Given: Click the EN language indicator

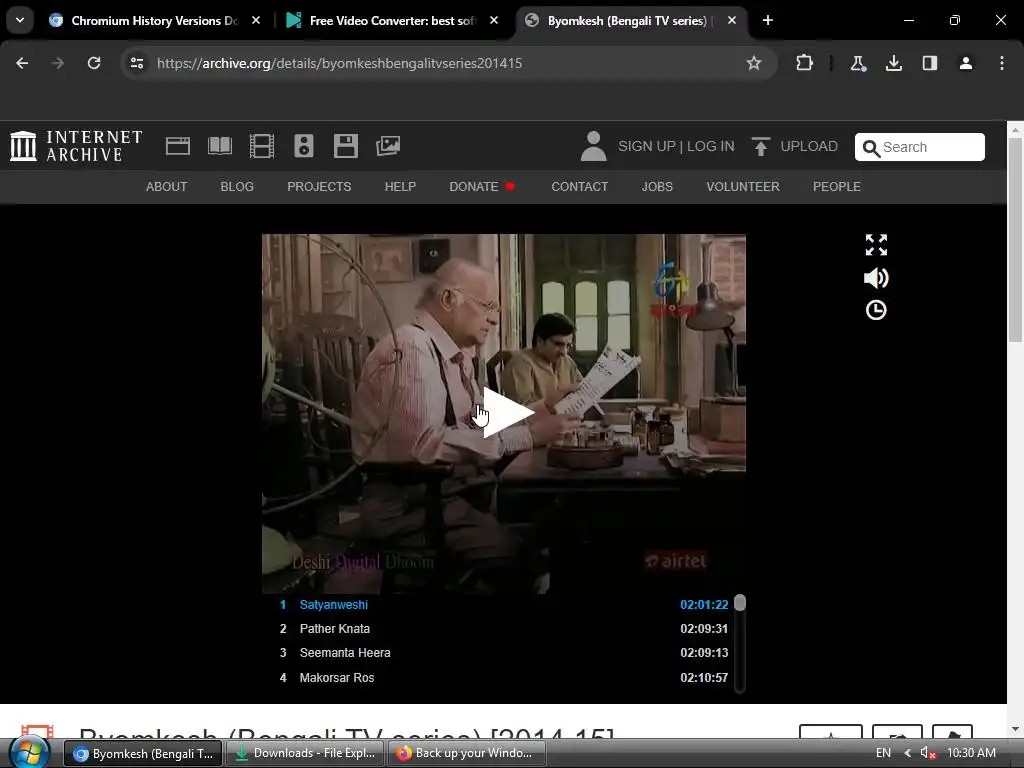Looking at the screenshot, I should pos(883,753).
